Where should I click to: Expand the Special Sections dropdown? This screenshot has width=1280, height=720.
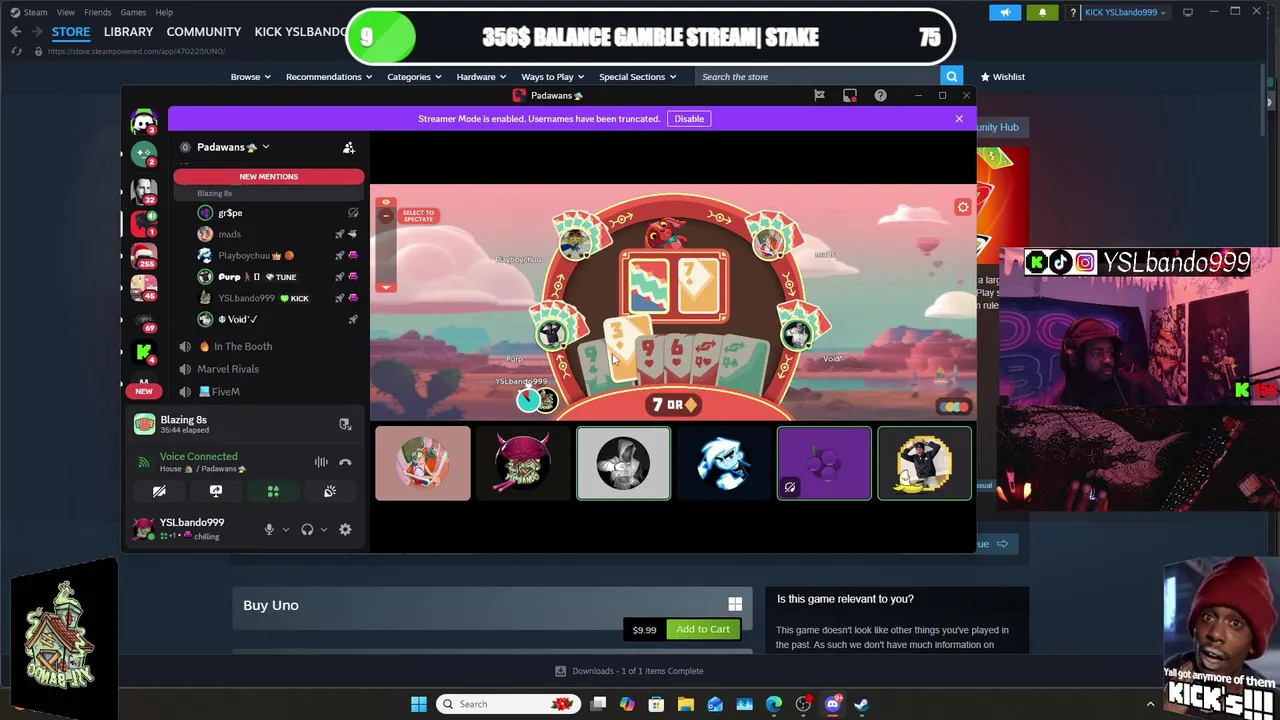coord(638,77)
